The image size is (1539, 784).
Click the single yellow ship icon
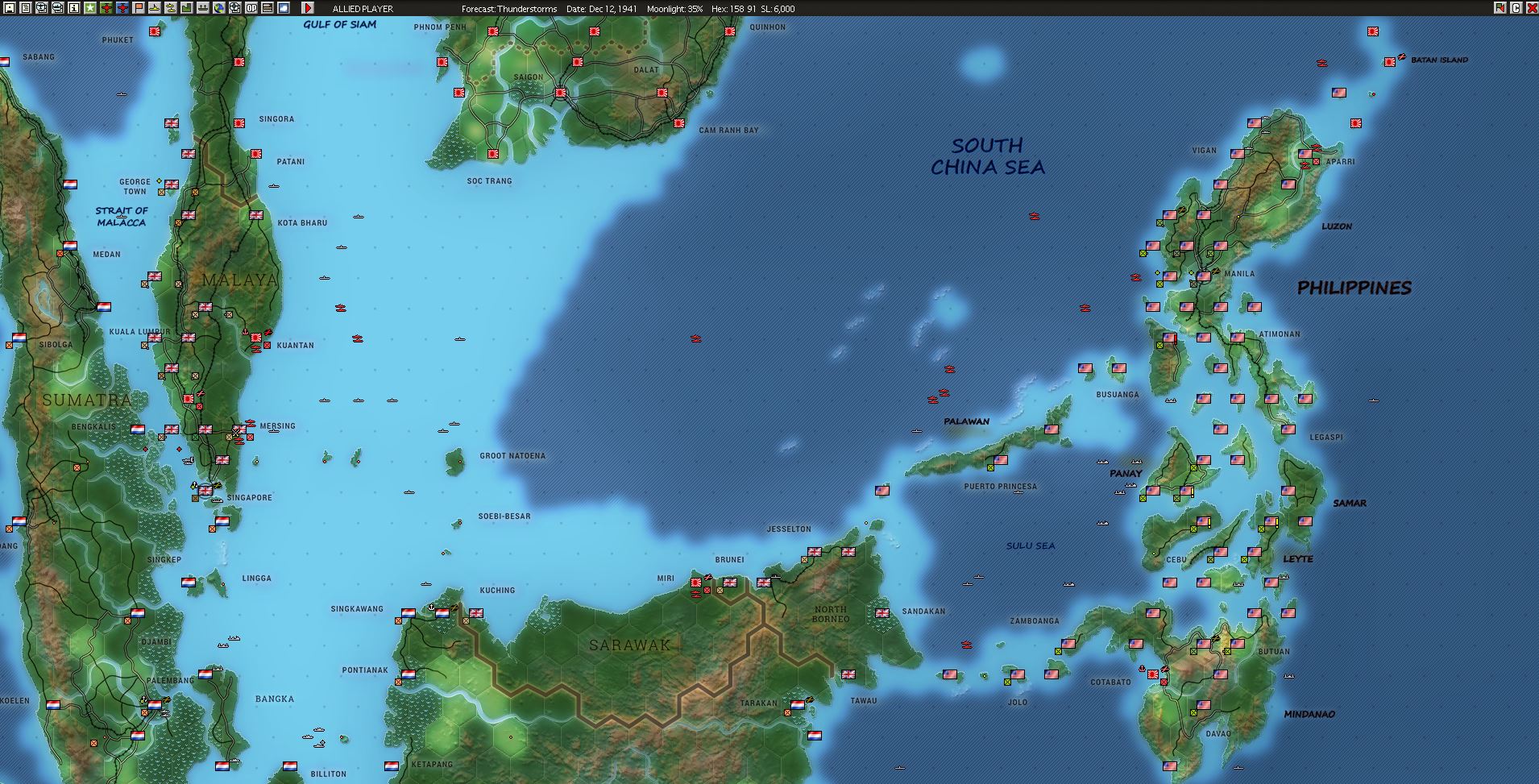click(155, 8)
